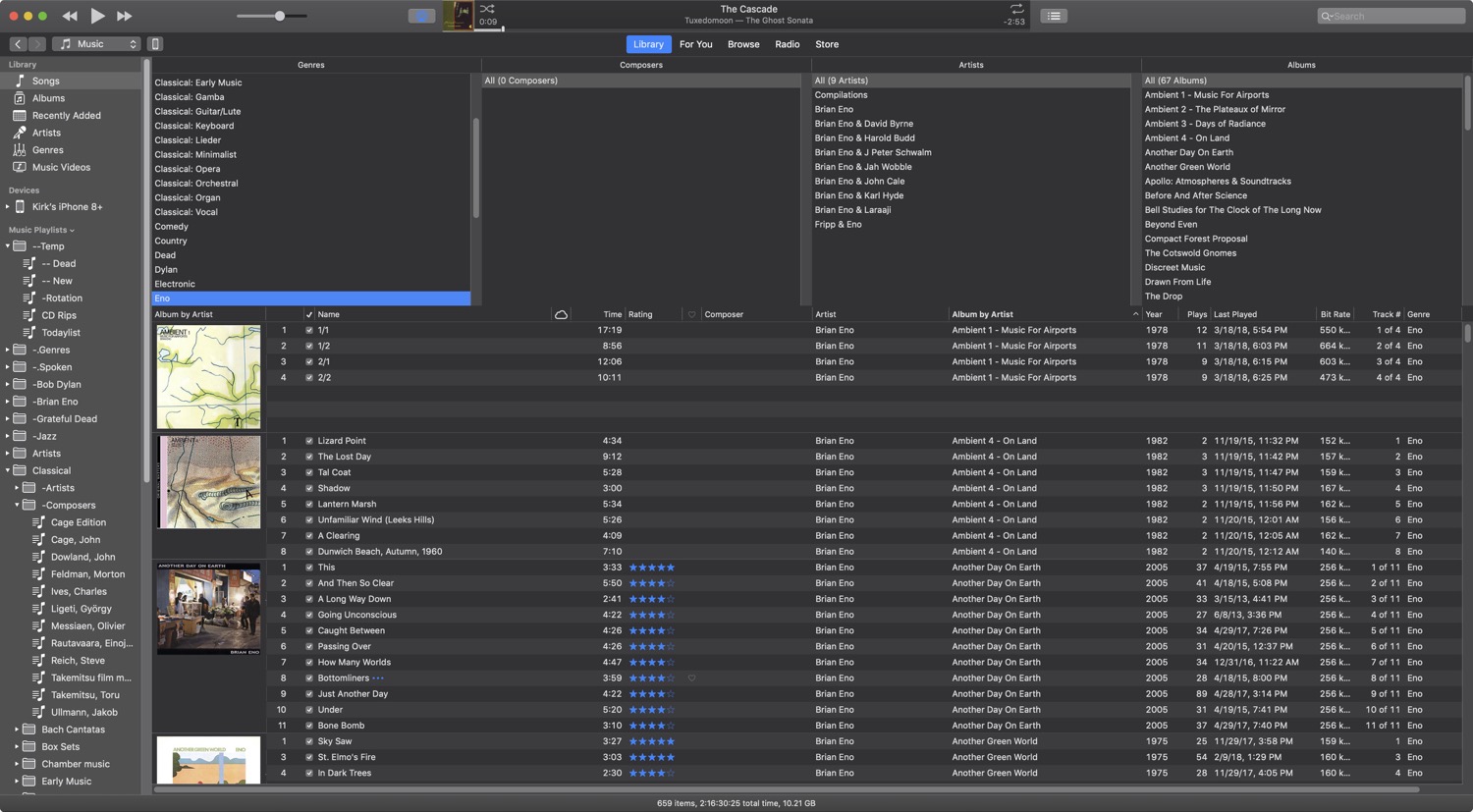The height and width of the screenshot is (812, 1473).
Task: Collapse the -Composers folder
Action: pos(17,505)
